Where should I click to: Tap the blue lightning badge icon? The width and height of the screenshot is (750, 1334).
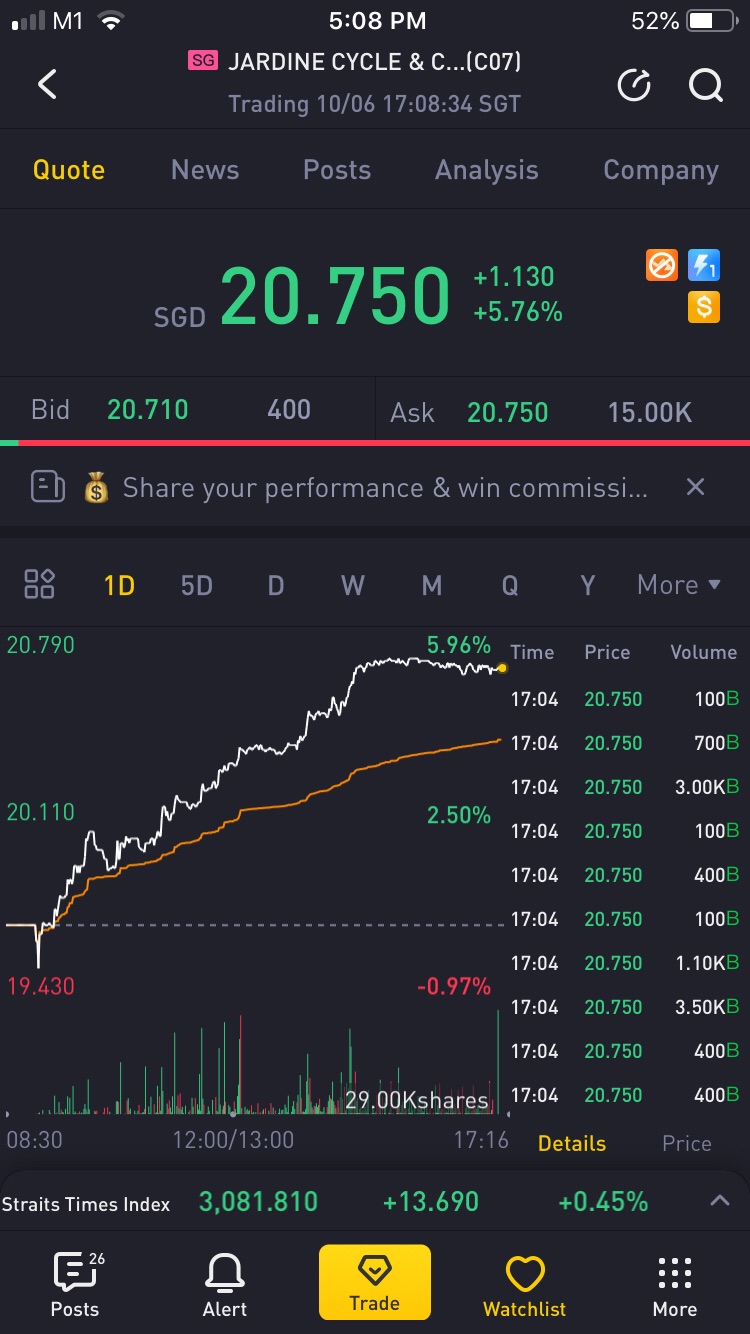pyautogui.click(x=704, y=266)
